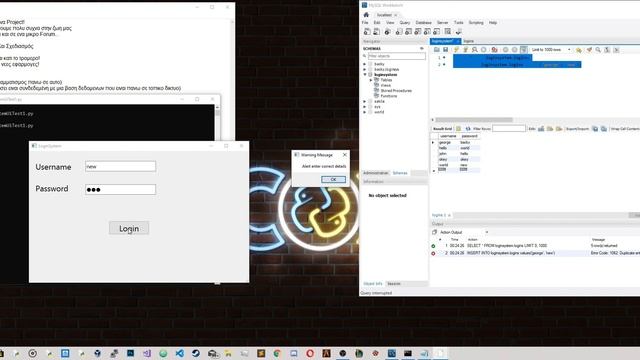Open find panel magnifier in query toolbar
Screen dimensions: 640x360
(x=598, y=49)
